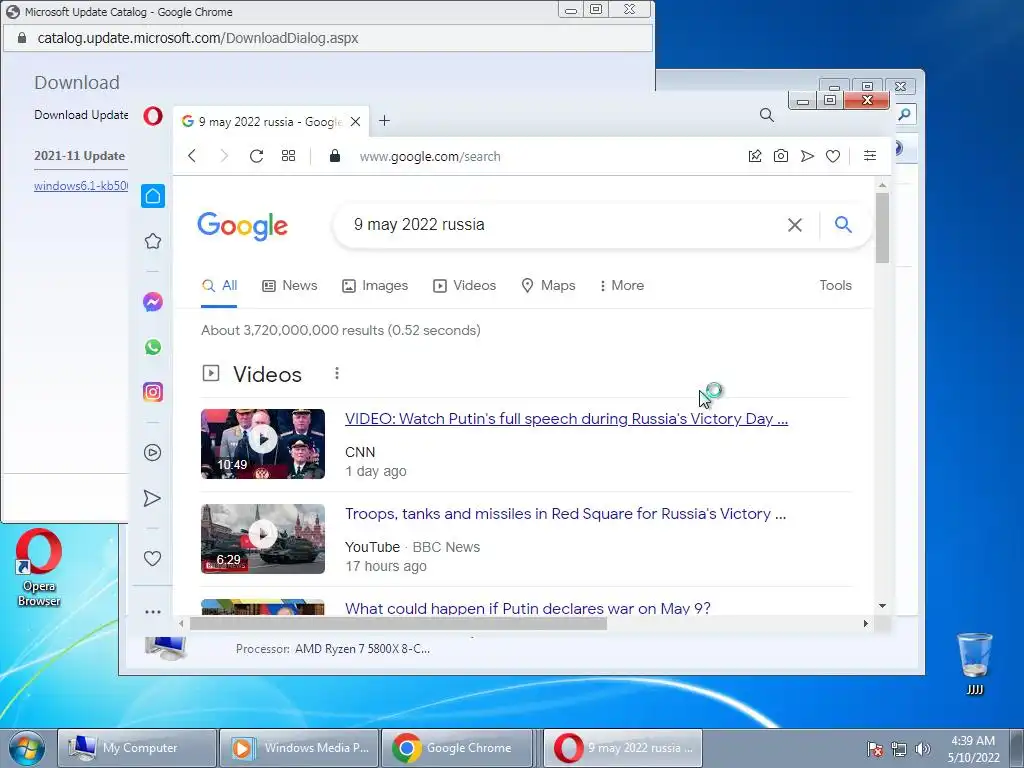Open Pinboards heart in sidebar

[152, 558]
